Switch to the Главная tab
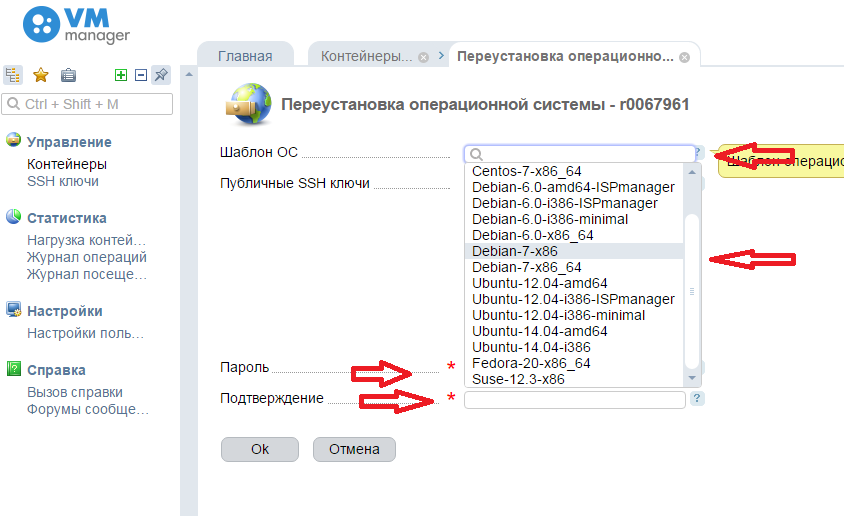The image size is (844, 516). click(245, 56)
